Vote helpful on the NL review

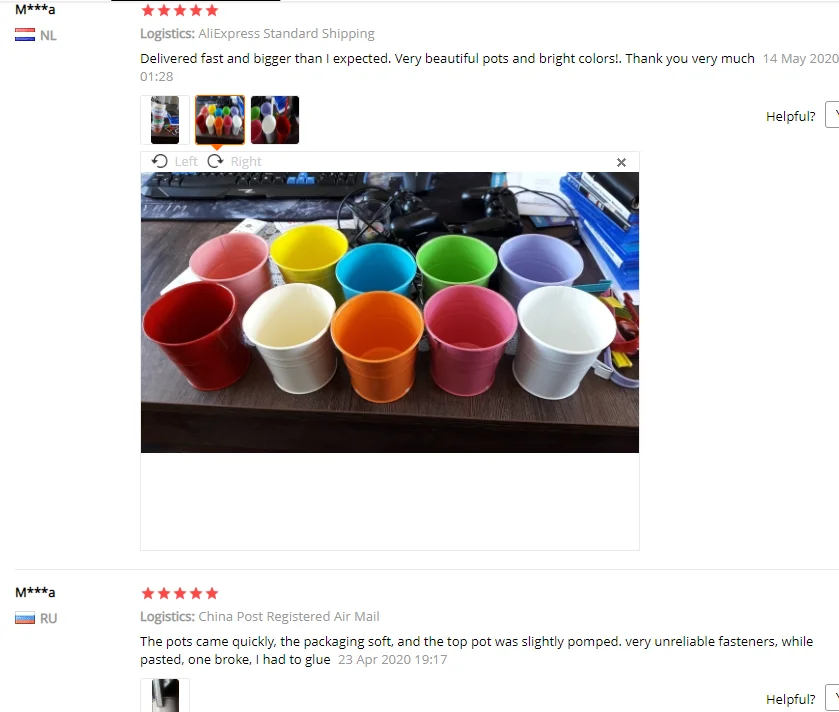(x=832, y=114)
